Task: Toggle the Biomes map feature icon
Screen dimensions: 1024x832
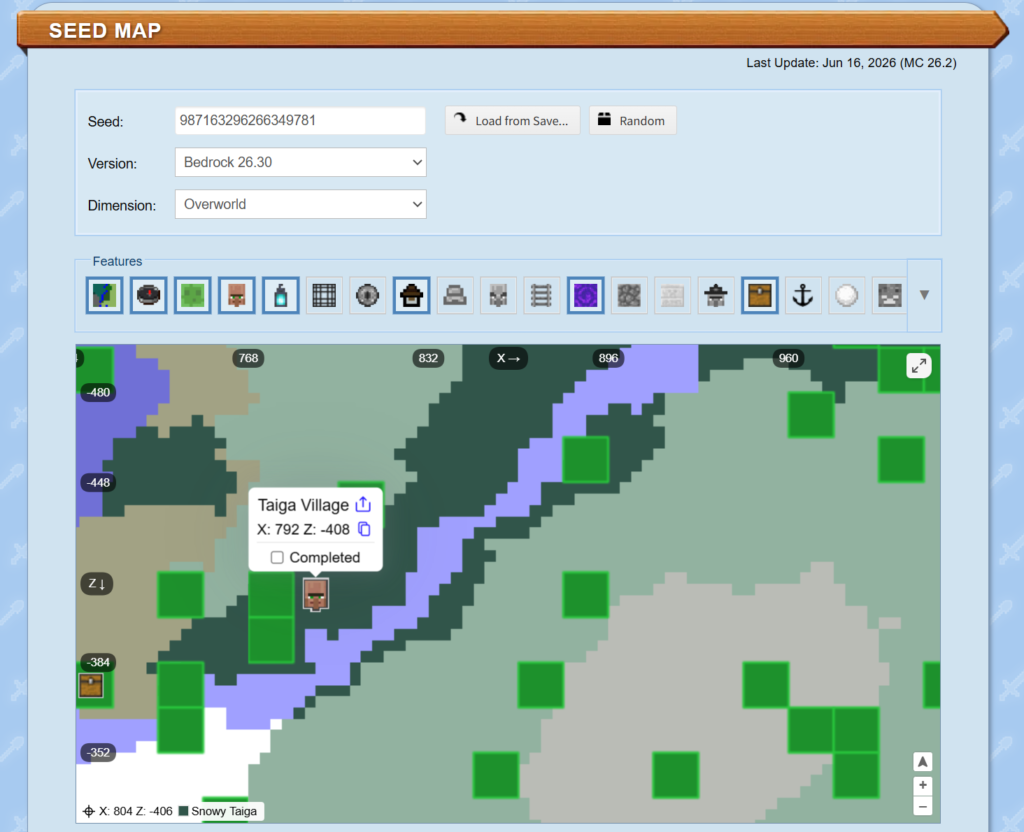Action: point(104,295)
